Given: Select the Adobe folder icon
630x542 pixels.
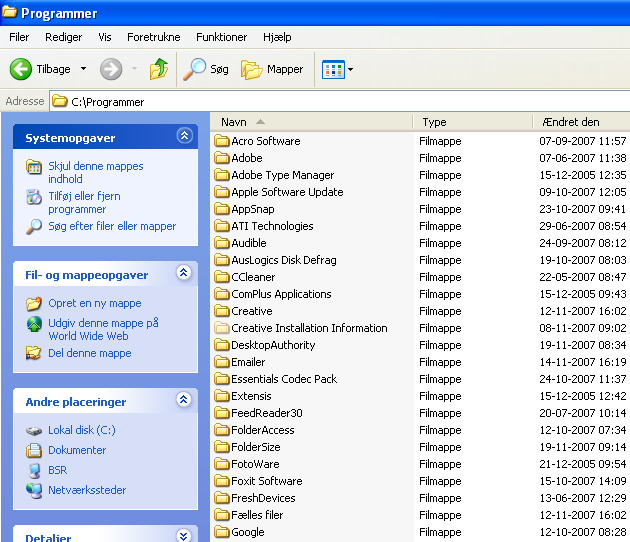Looking at the screenshot, I should click(x=221, y=158).
